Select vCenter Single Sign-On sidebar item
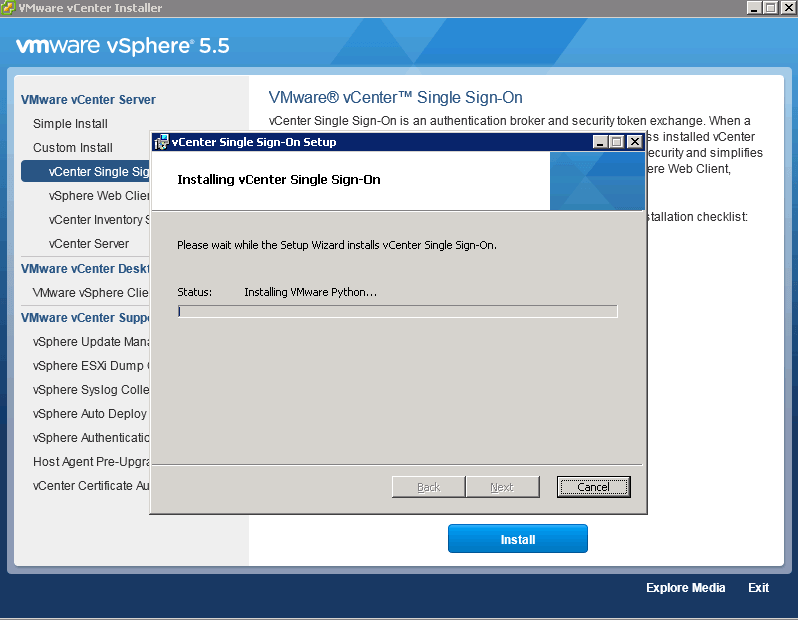This screenshot has width=798, height=620. click(86, 172)
